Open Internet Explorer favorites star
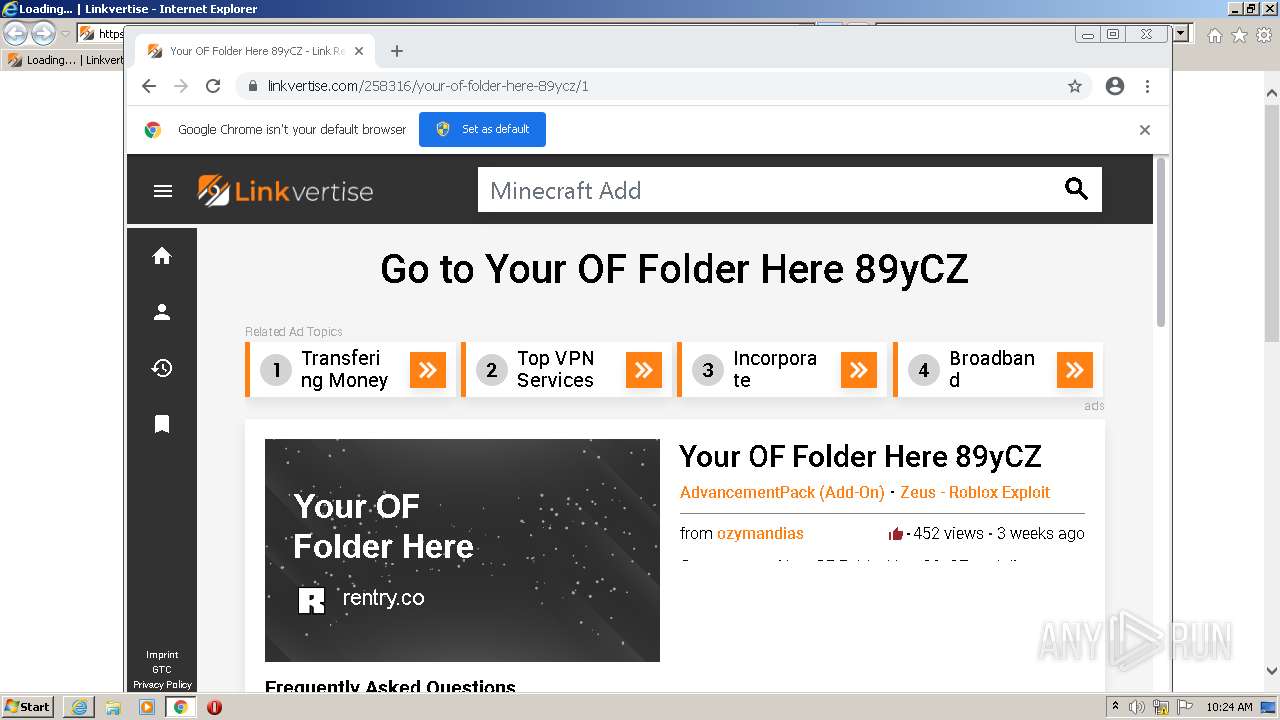Image resolution: width=1280 pixels, height=720 pixels. (x=1239, y=35)
